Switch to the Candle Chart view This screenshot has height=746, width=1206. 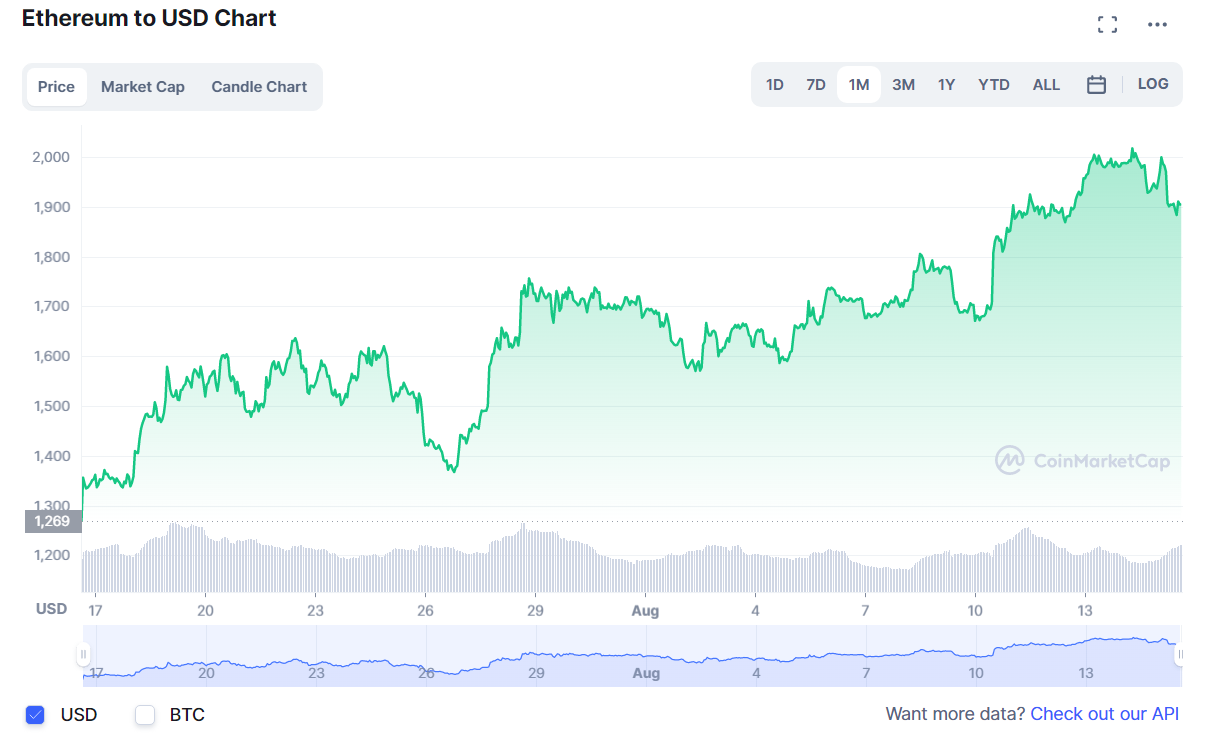(259, 86)
